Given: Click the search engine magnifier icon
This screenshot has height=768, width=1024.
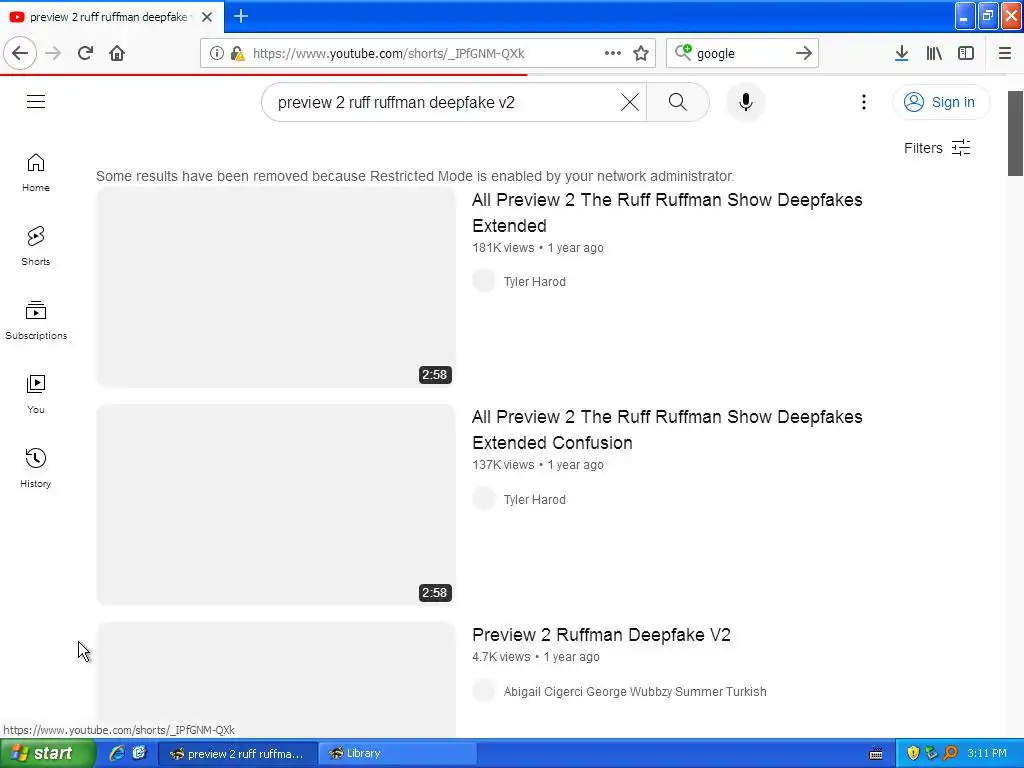Looking at the screenshot, I should (683, 52).
